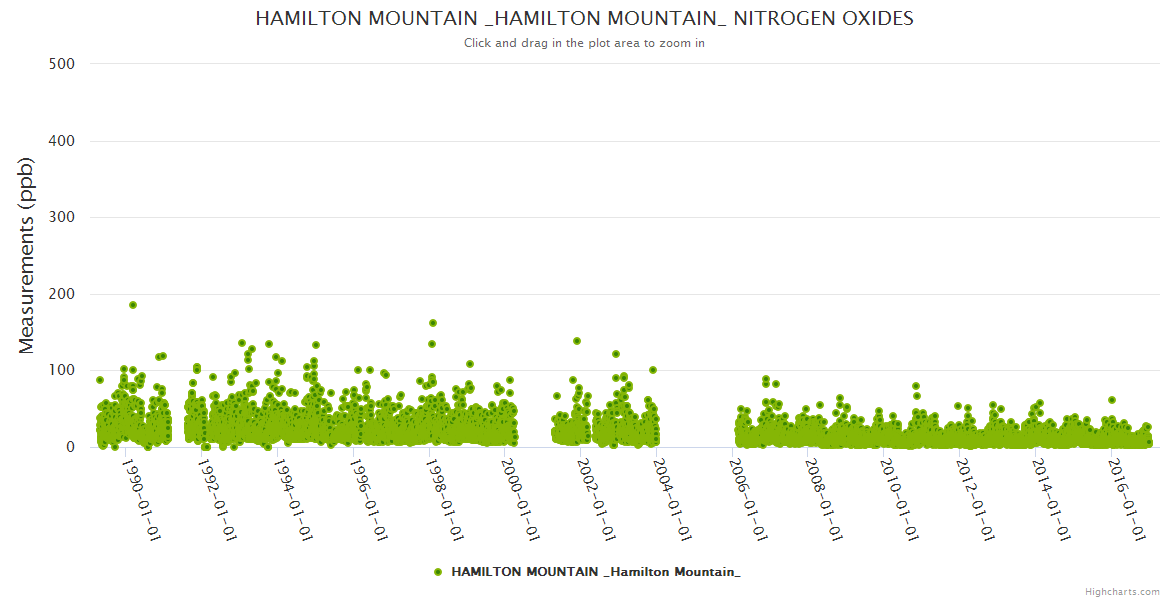
Task: Click the chart title Hamilton Mountain Nitrogen Oxides
Action: click(x=584, y=19)
